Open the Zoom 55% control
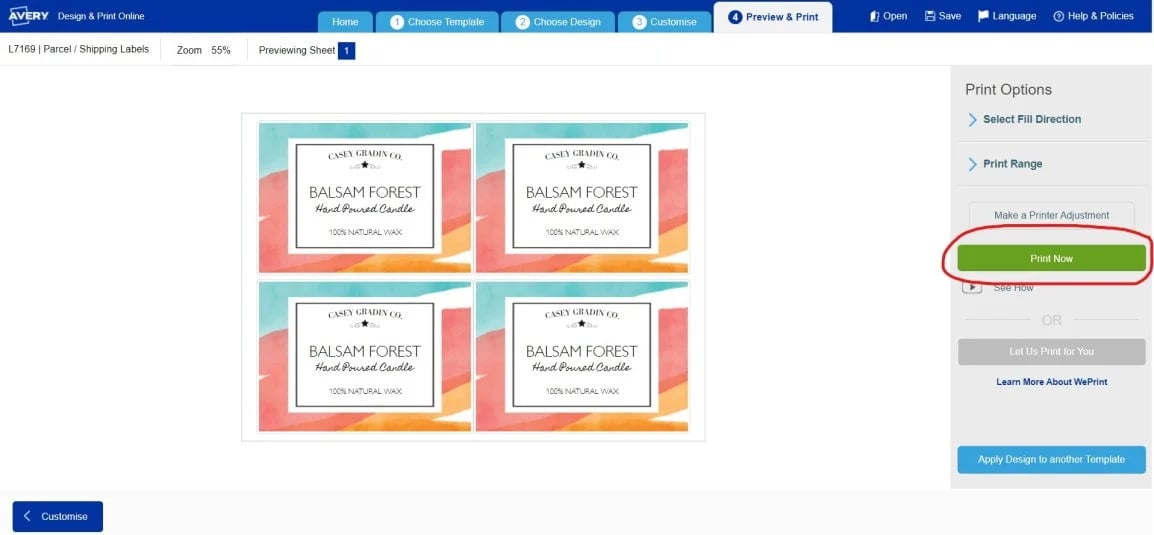Viewport: 1154px width, 535px height. coord(204,51)
